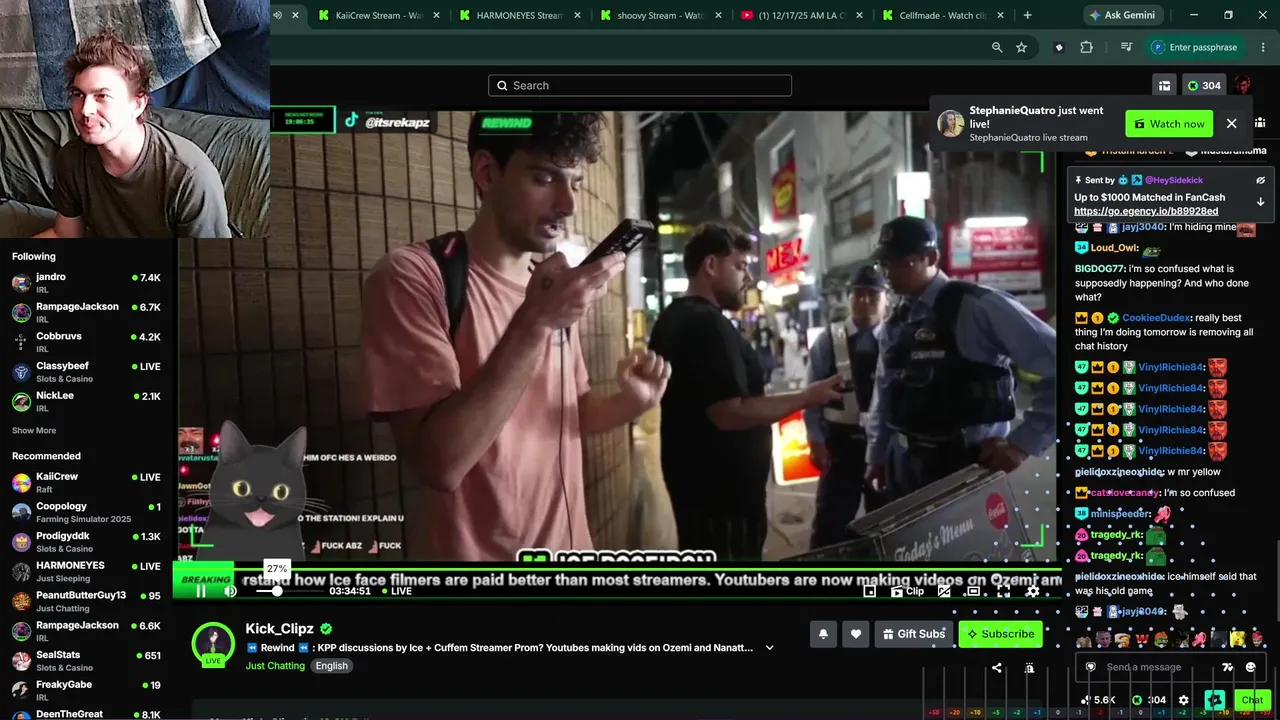Click the teal star rewards button
The width and height of the screenshot is (1280, 720).
[x=1215, y=700]
